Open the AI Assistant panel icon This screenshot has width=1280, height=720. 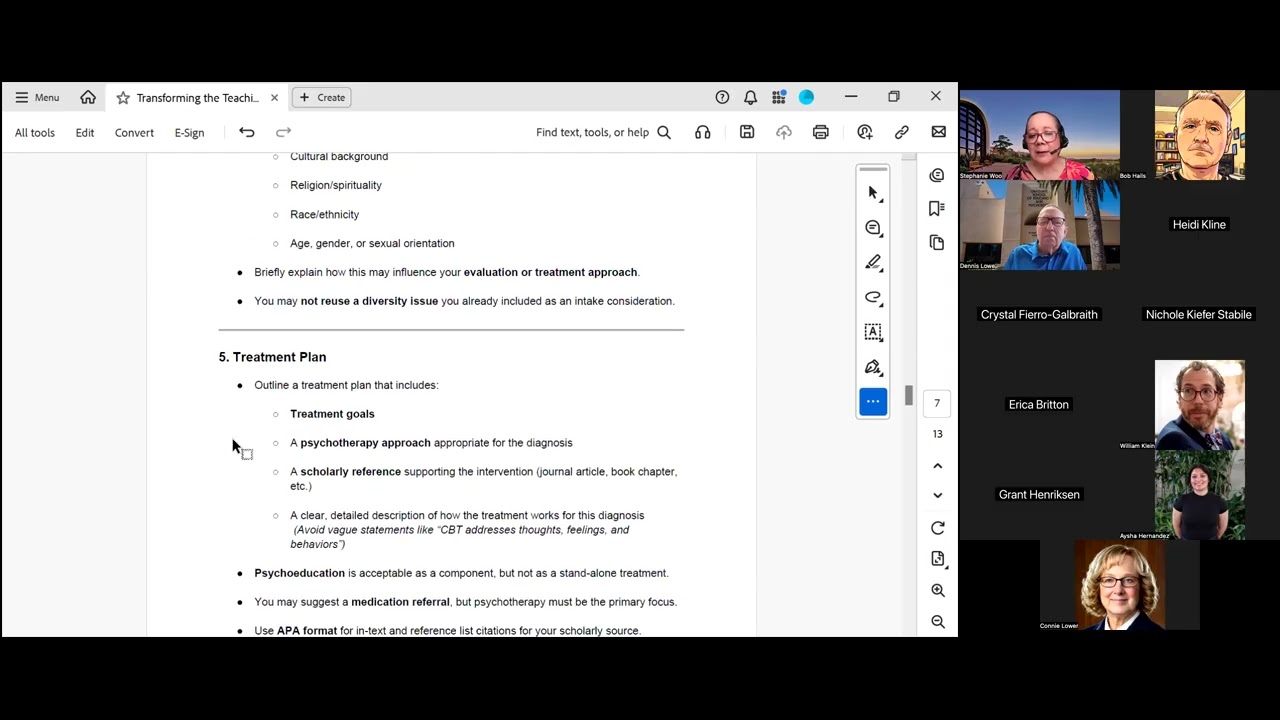(937, 176)
